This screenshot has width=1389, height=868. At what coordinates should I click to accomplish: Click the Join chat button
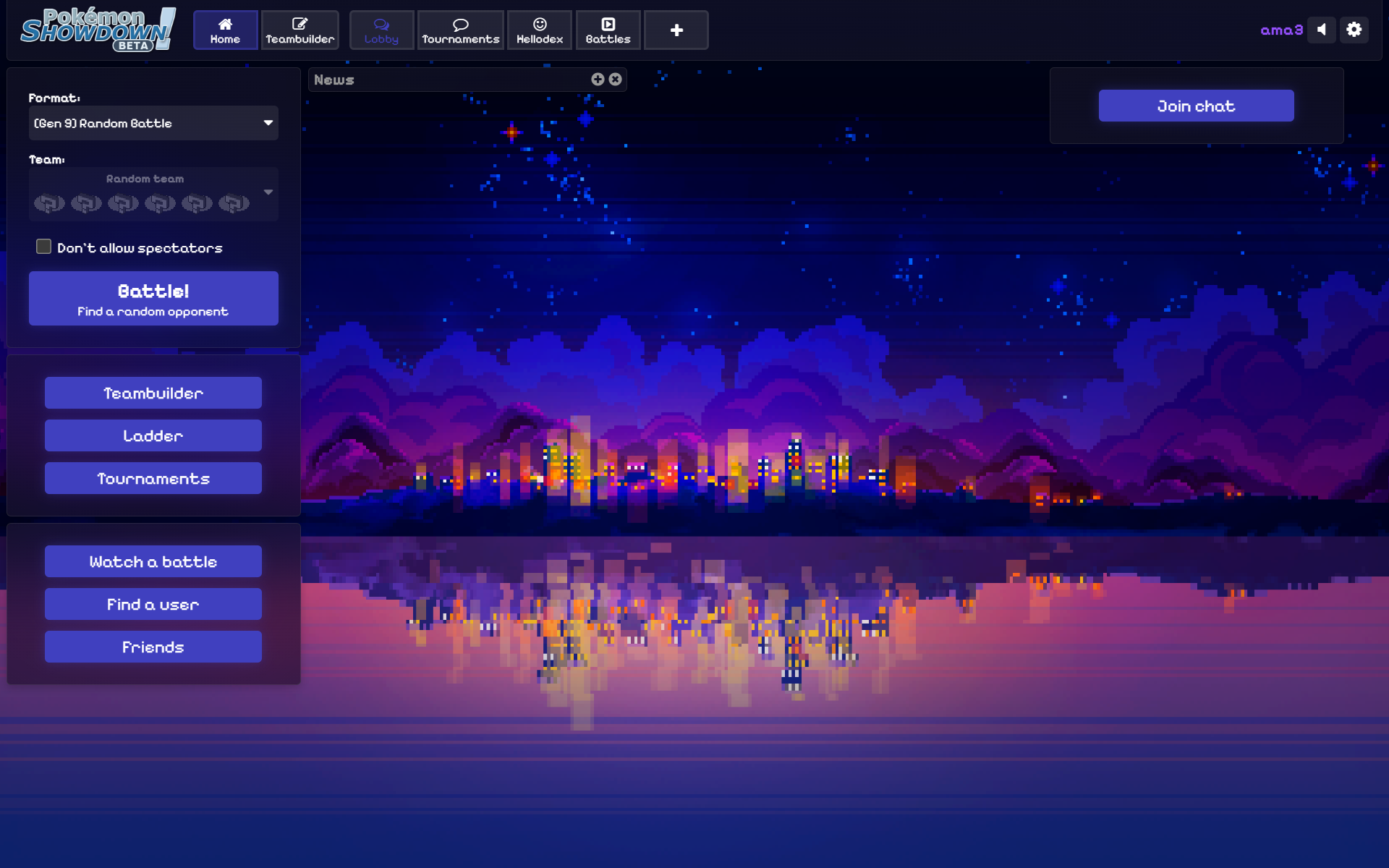(x=1196, y=106)
